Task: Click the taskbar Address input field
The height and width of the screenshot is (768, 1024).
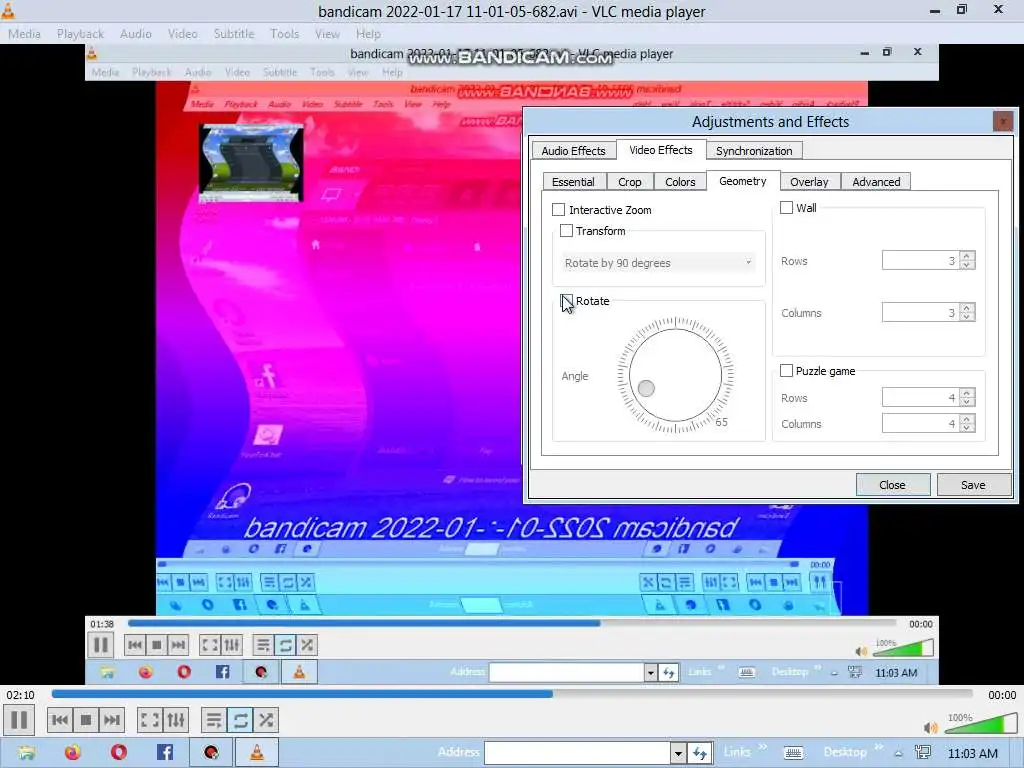Action: [577, 754]
